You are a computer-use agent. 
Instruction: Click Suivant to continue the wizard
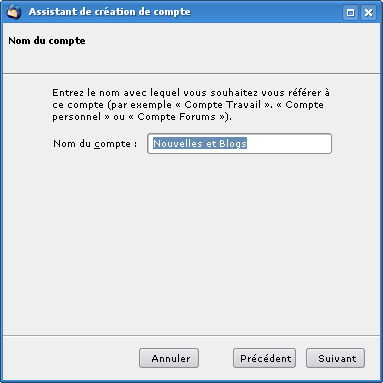click(335, 358)
